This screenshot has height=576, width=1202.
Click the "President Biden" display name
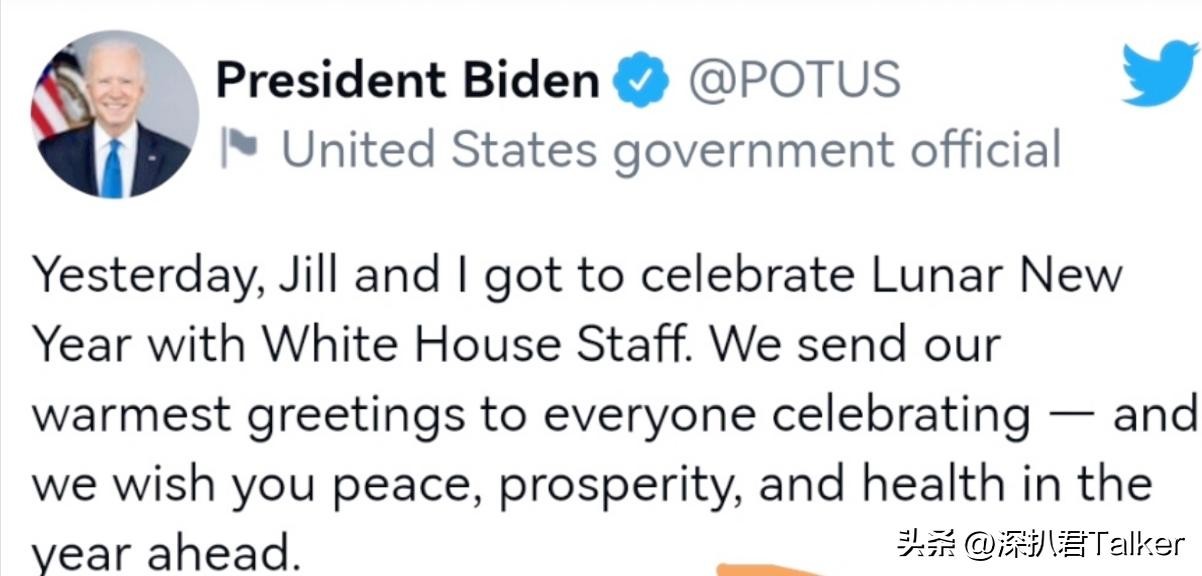point(408,80)
